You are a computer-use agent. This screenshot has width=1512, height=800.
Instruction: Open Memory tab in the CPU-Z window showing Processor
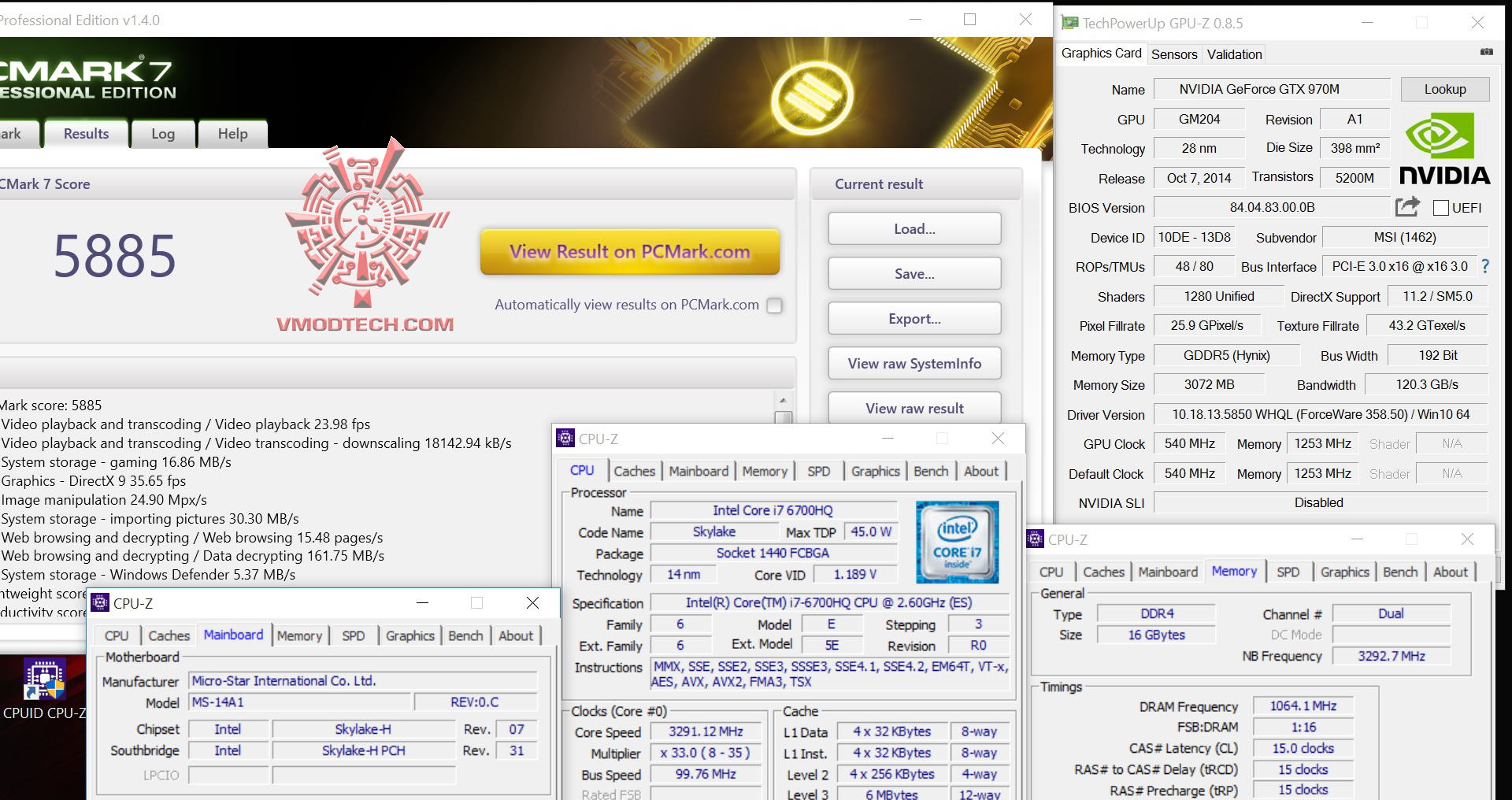[765, 471]
